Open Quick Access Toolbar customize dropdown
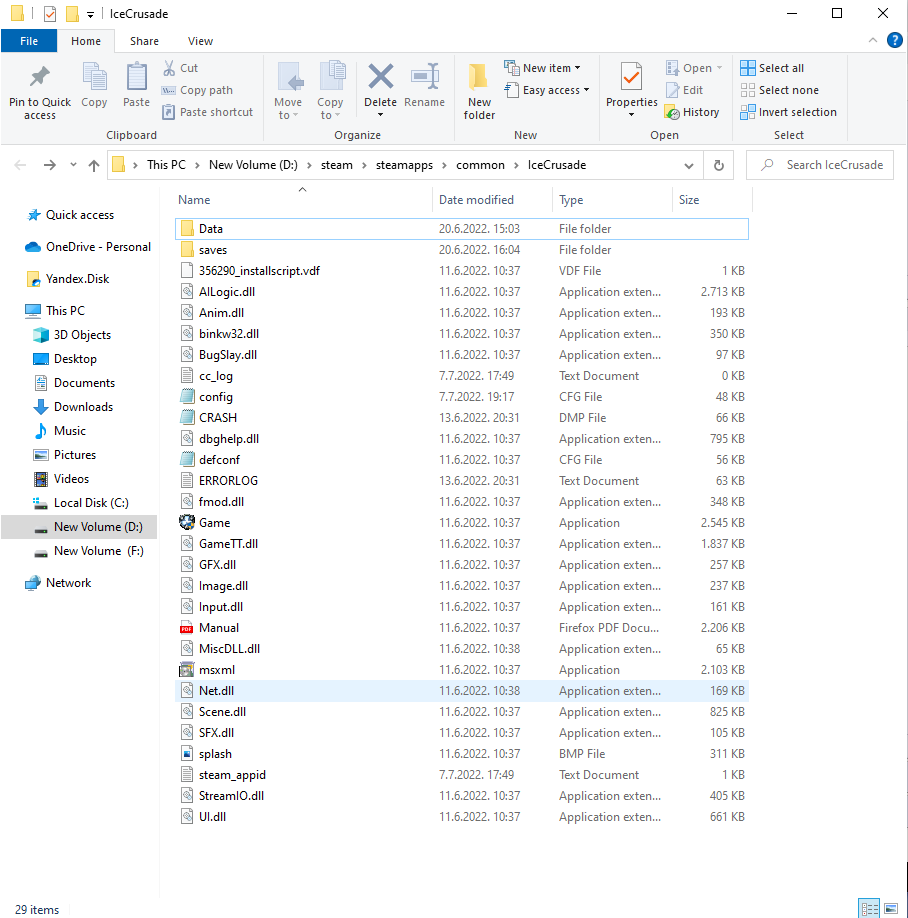The image size is (908, 918). pyautogui.click(x=90, y=14)
